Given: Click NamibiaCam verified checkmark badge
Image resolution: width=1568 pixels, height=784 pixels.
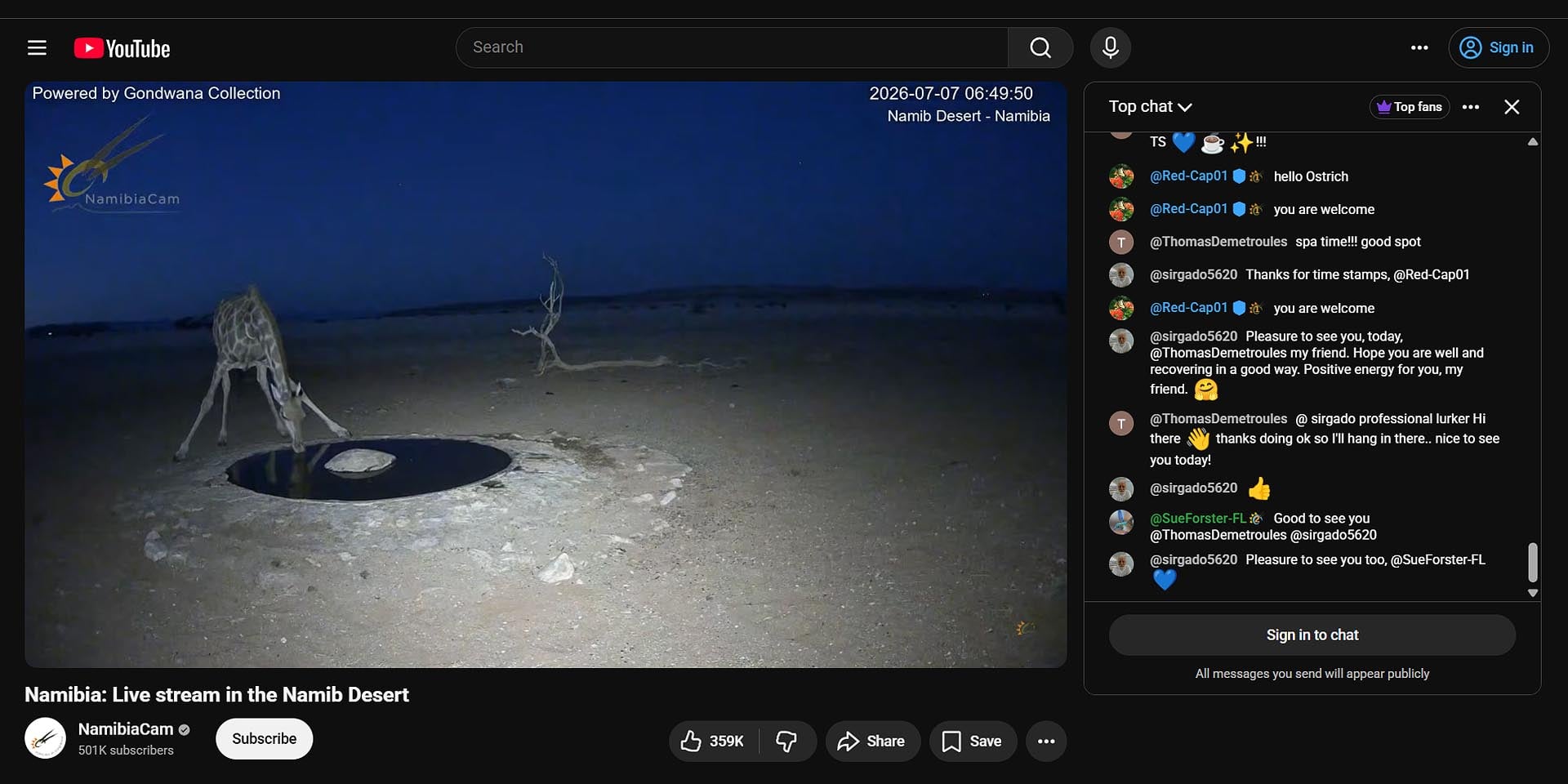Looking at the screenshot, I should (x=184, y=729).
